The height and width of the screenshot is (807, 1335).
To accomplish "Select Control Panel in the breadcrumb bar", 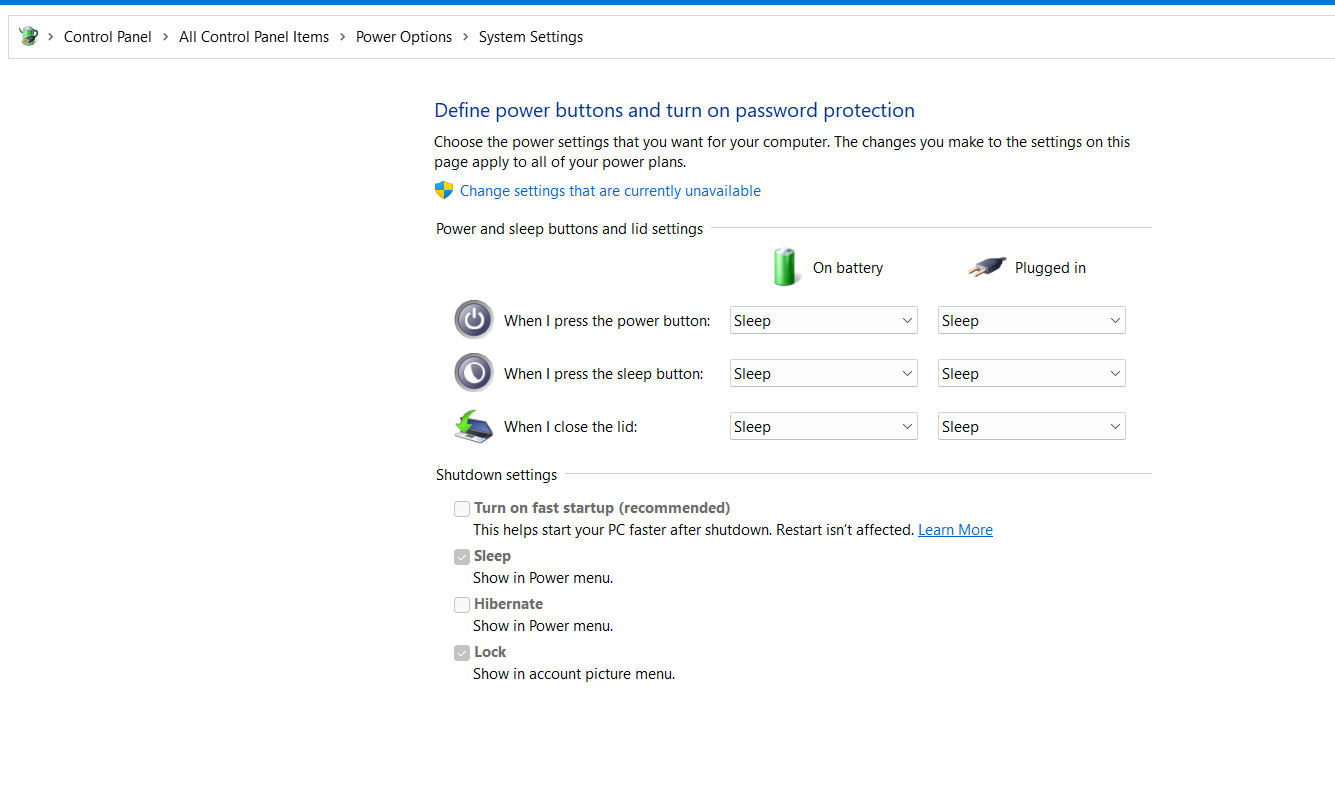I will coord(107,36).
